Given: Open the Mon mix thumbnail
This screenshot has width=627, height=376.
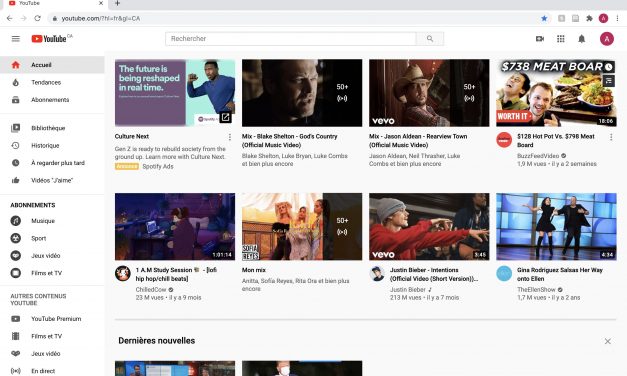Looking at the screenshot, I should pyautogui.click(x=302, y=227).
